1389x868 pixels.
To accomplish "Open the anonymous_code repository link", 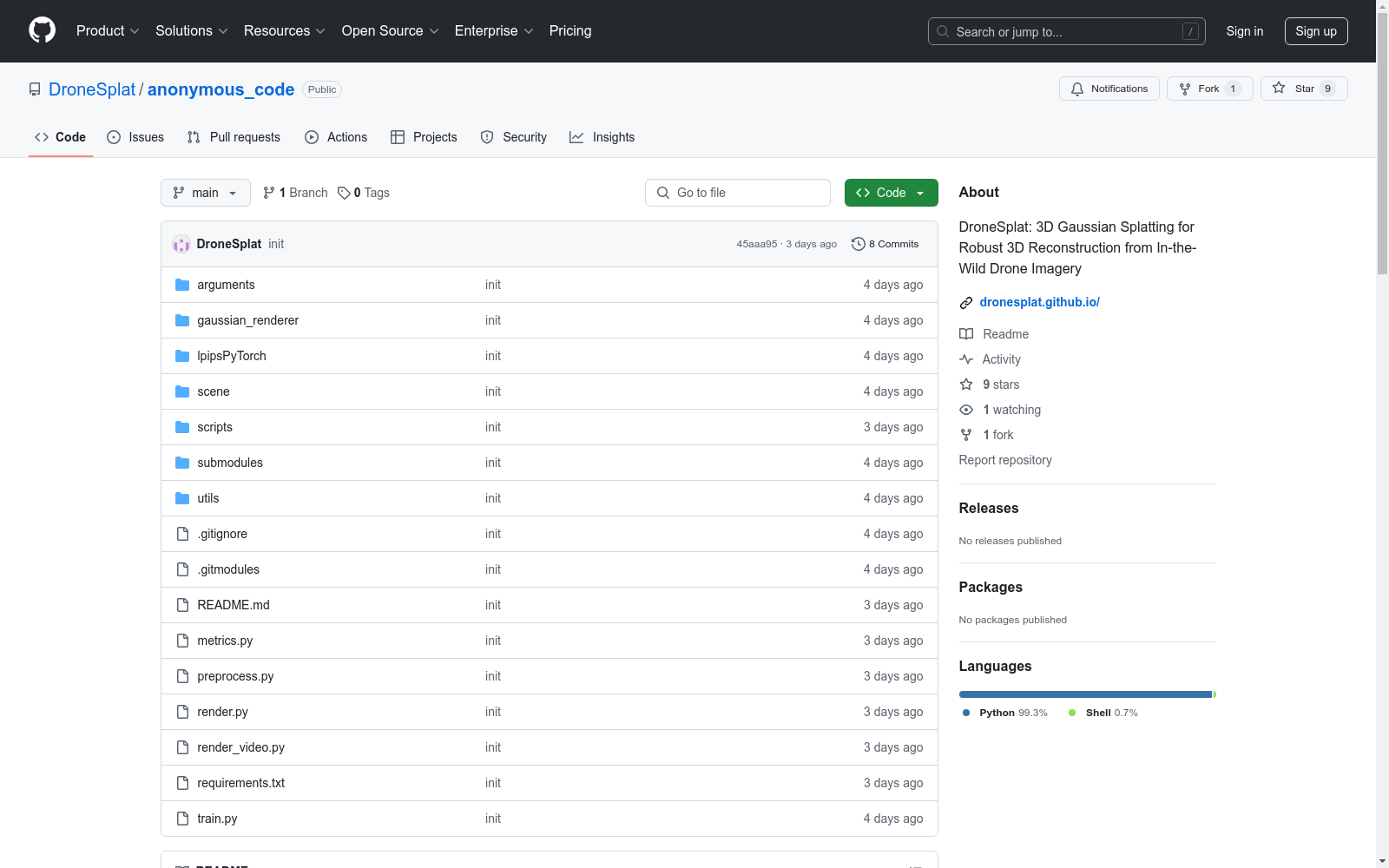I will [x=221, y=89].
